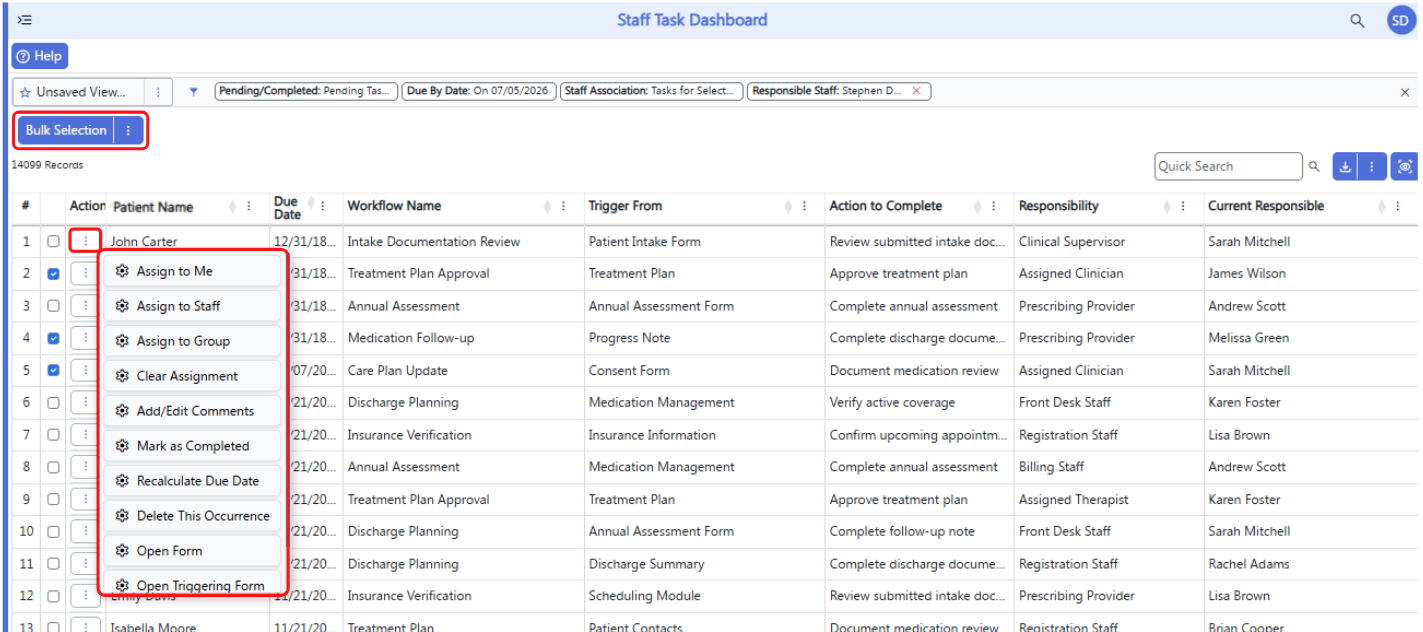Sort by Patient Name column arrows

233,207
